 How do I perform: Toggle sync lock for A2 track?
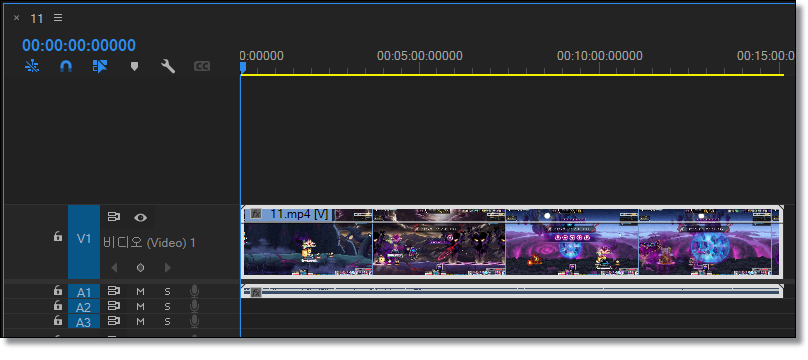113,306
